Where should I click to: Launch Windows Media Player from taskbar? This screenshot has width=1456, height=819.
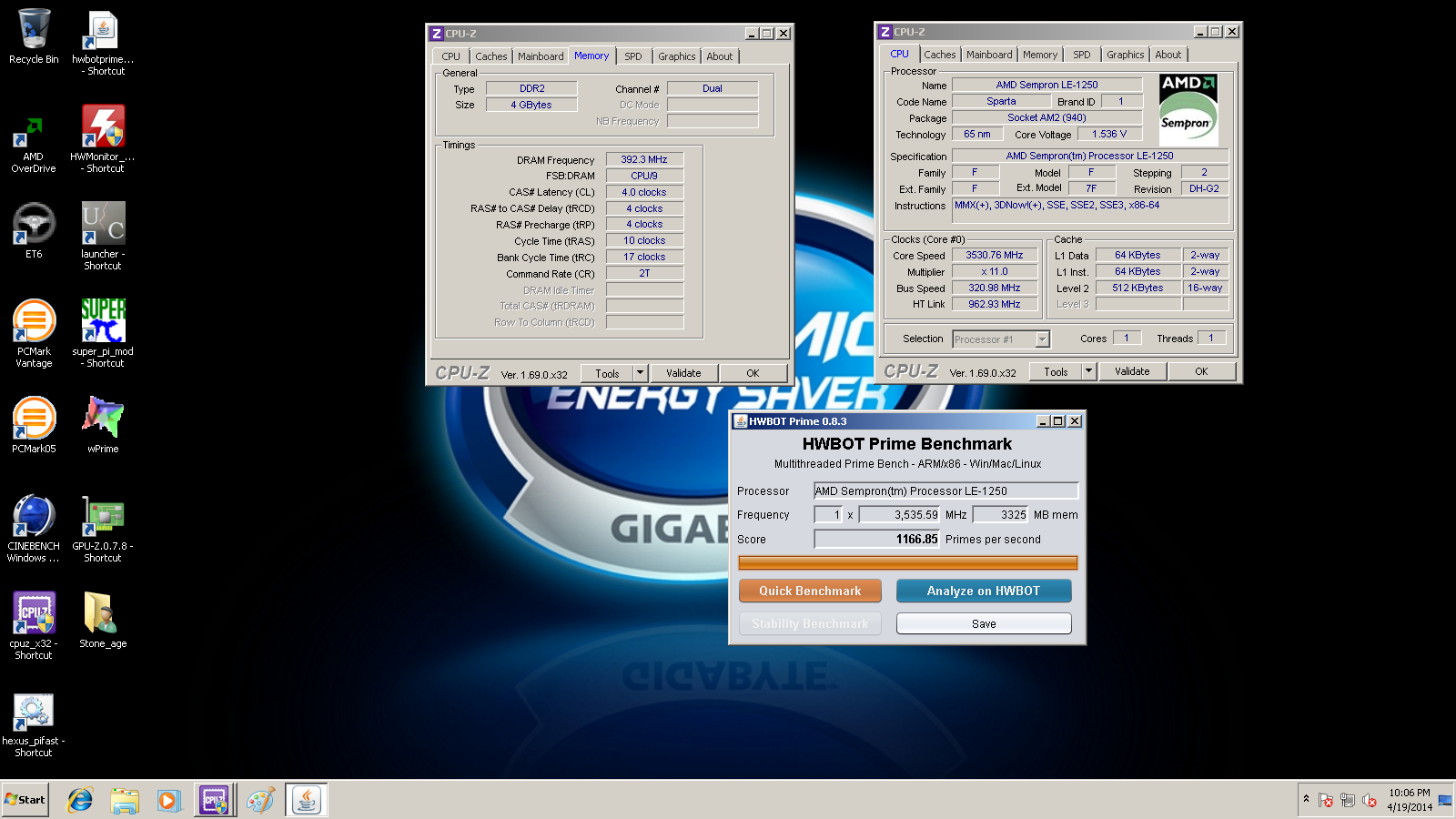click(x=168, y=800)
